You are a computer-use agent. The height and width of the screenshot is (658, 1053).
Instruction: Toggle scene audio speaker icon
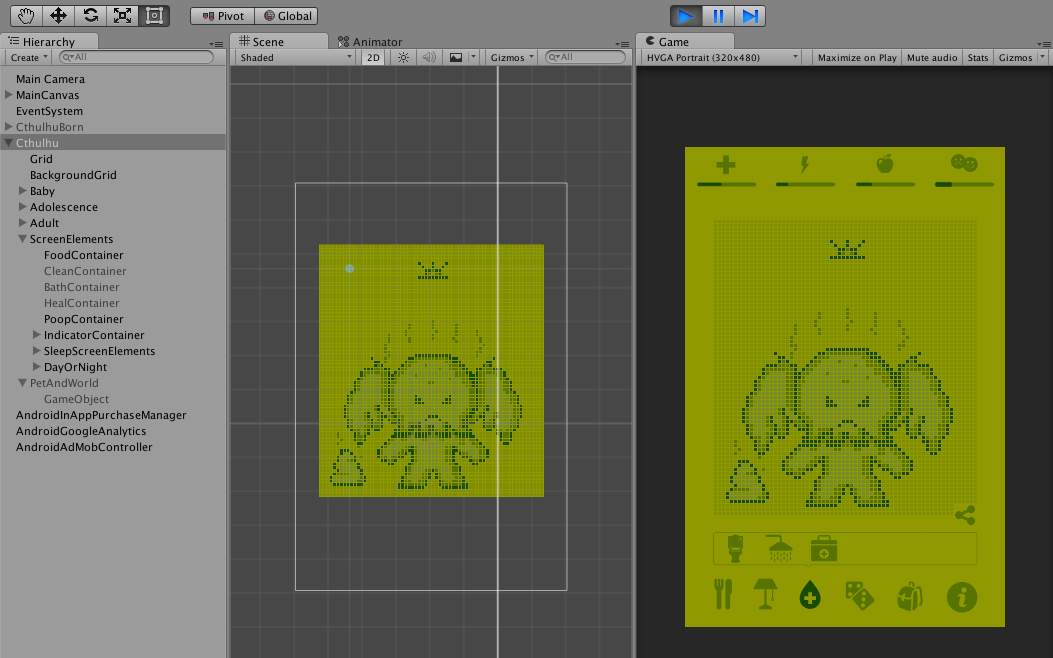[428, 57]
